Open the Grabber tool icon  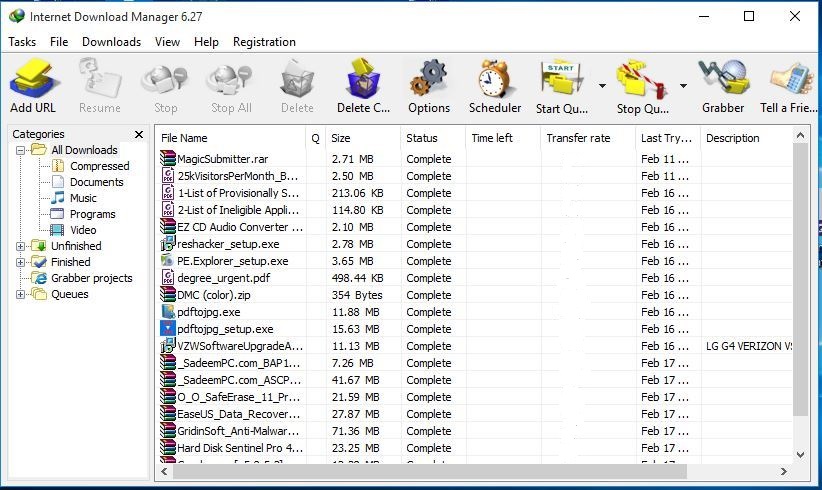(723, 79)
